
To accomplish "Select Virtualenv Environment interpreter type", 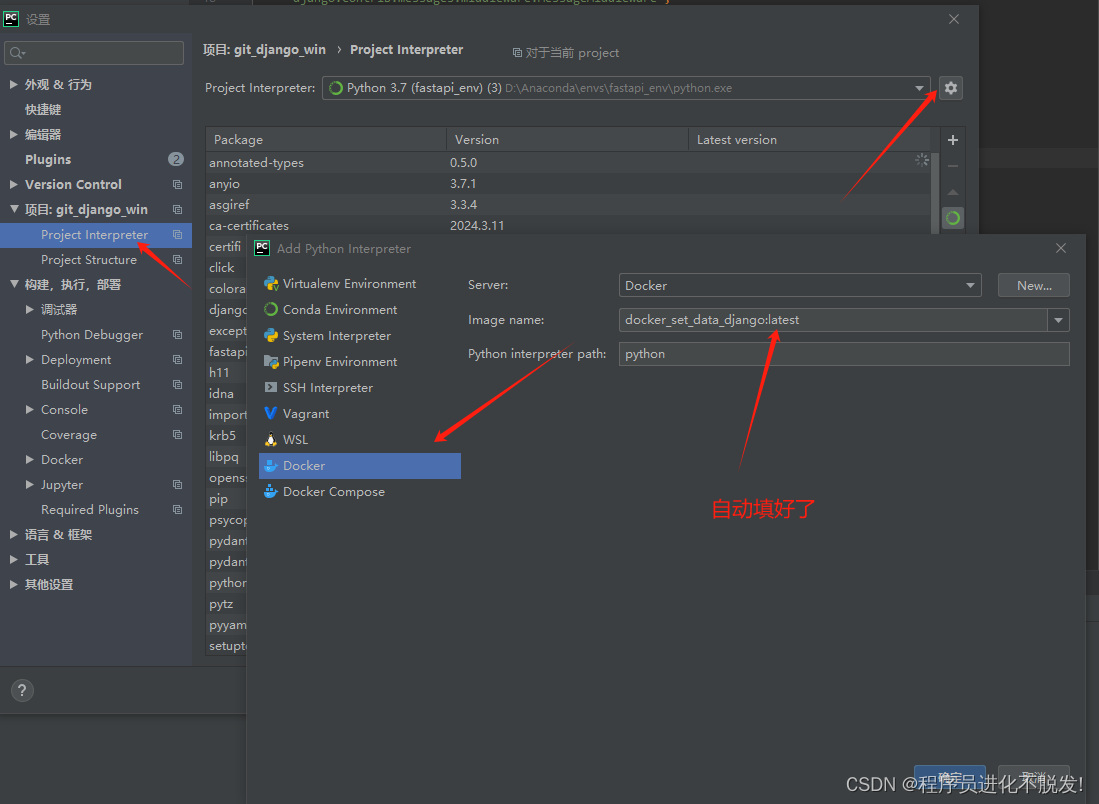I will (360, 284).
